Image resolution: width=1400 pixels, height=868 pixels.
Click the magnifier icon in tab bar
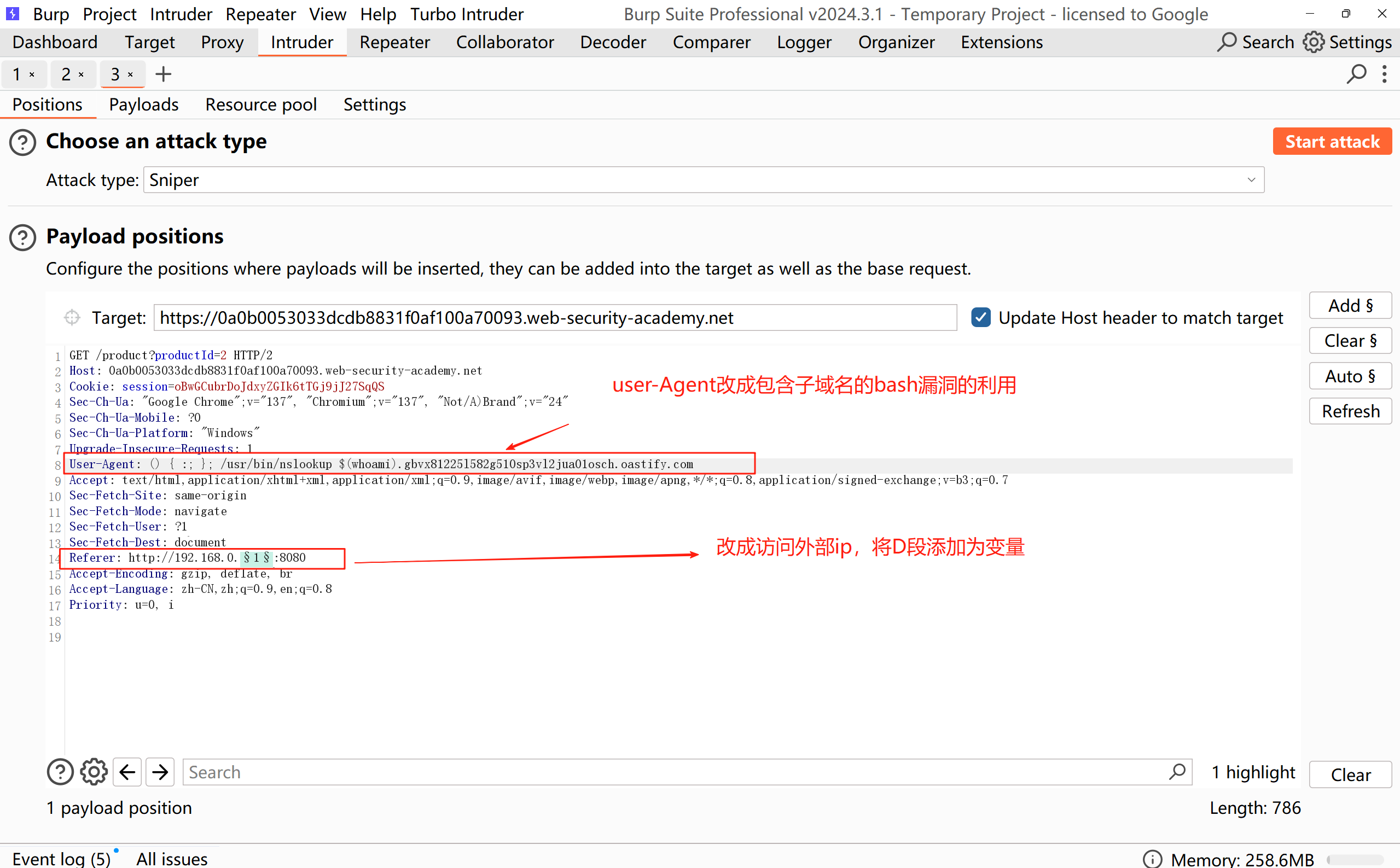click(x=1356, y=74)
